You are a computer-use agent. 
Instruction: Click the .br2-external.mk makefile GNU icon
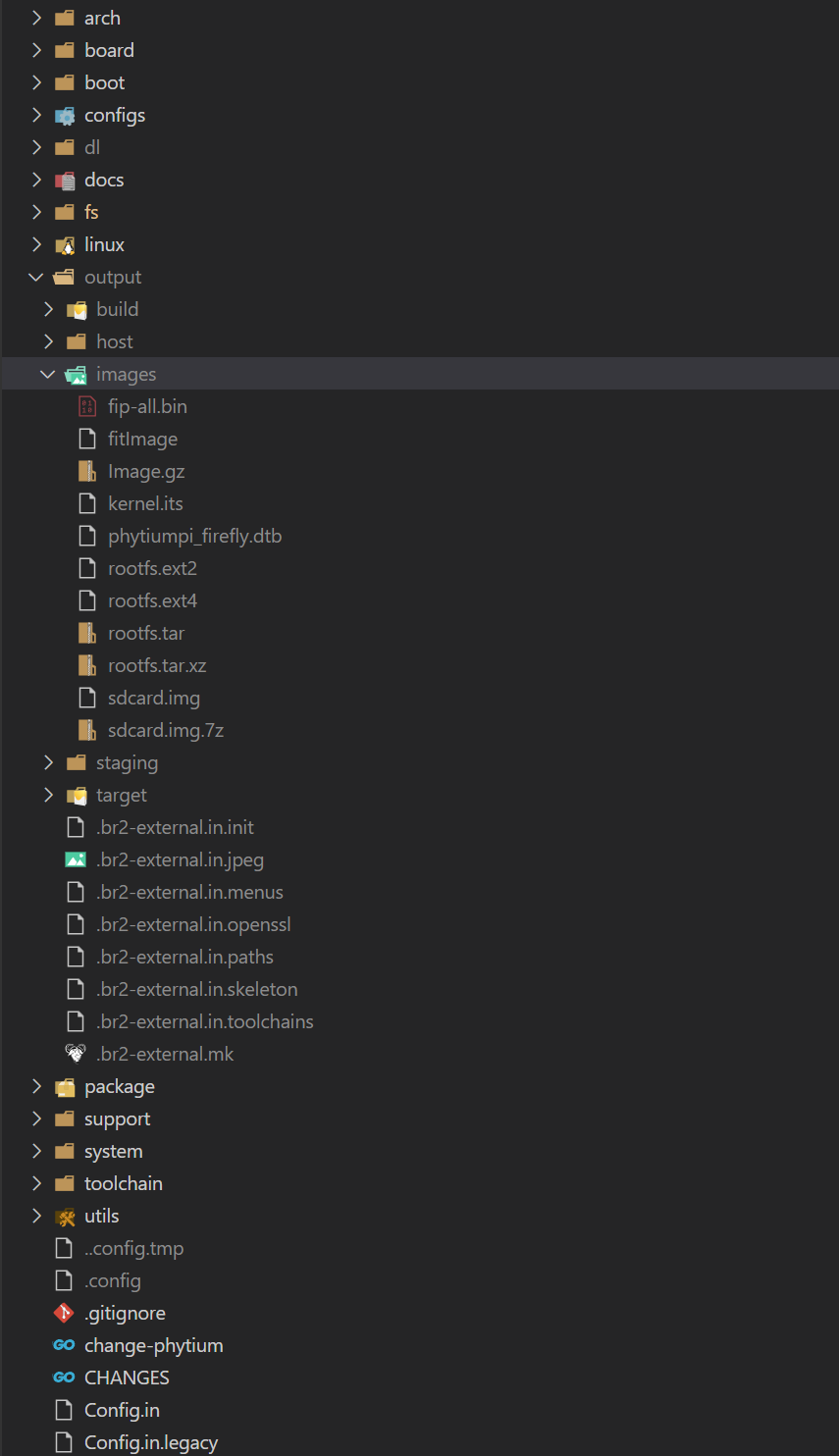click(x=76, y=1053)
